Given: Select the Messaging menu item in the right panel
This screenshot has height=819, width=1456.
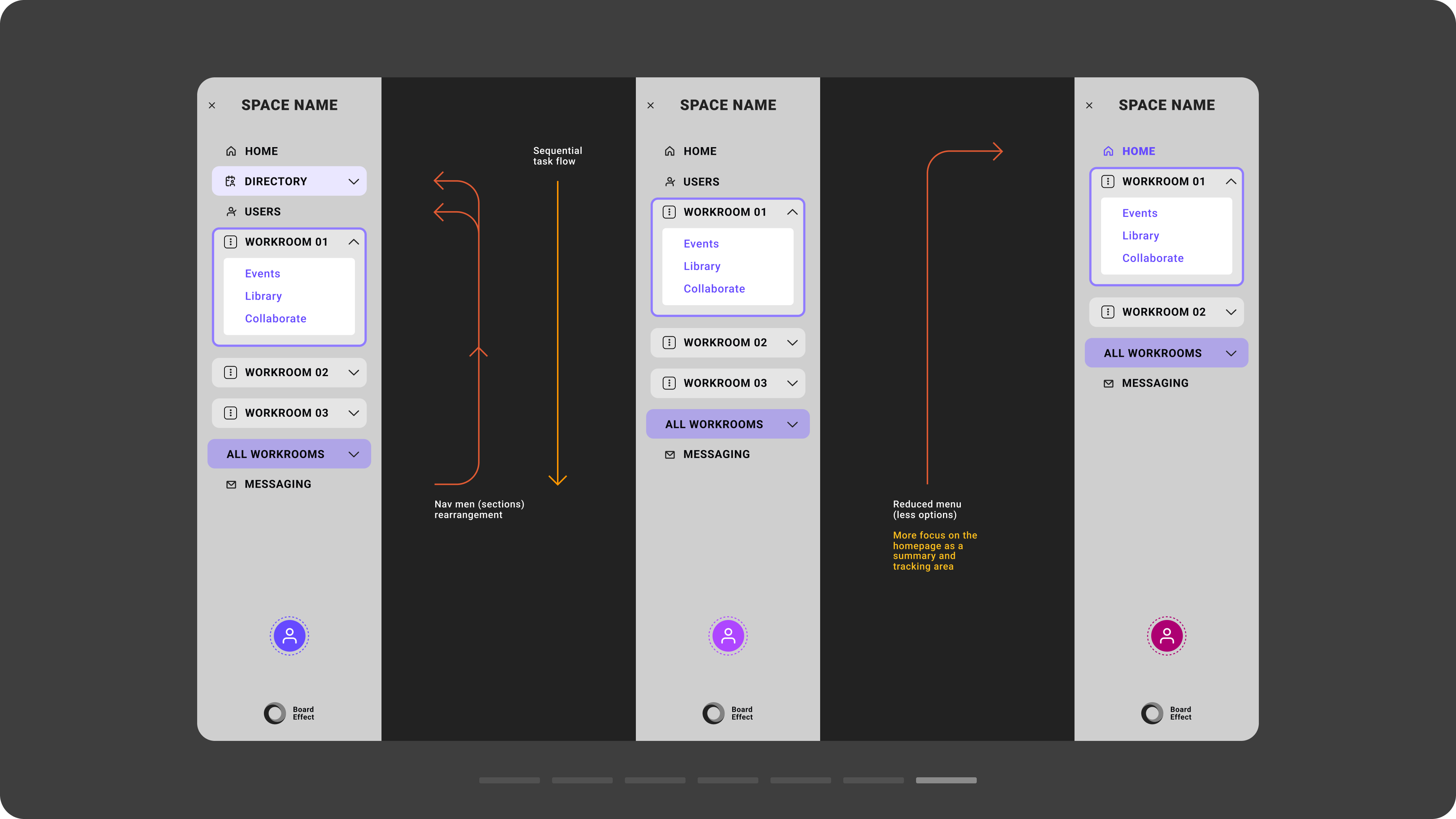Looking at the screenshot, I should click(x=1155, y=383).
